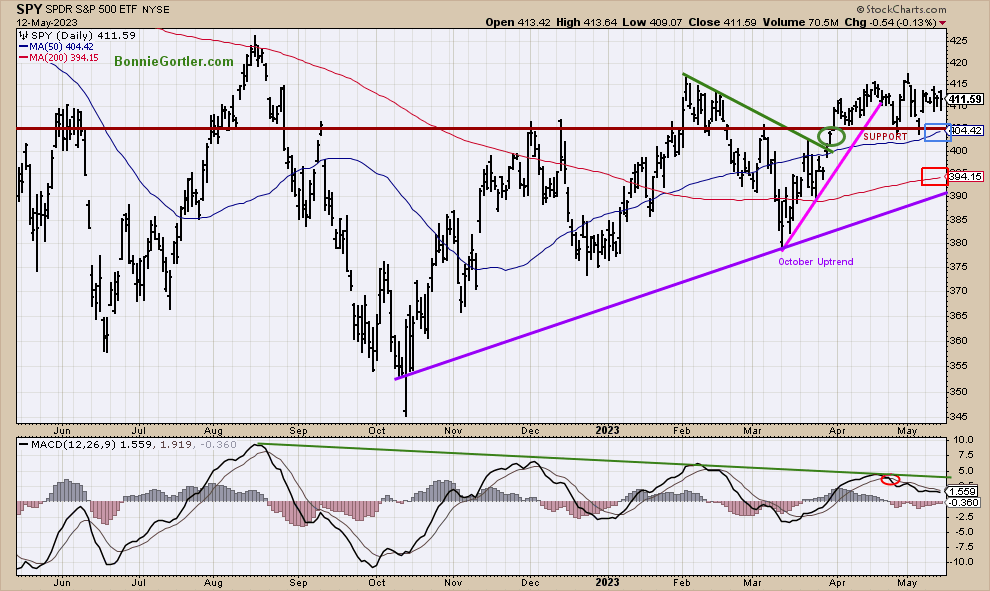Click Jun on the MACD panel time axis
Image resolution: width=990 pixels, height=591 pixels.
coord(62,582)
